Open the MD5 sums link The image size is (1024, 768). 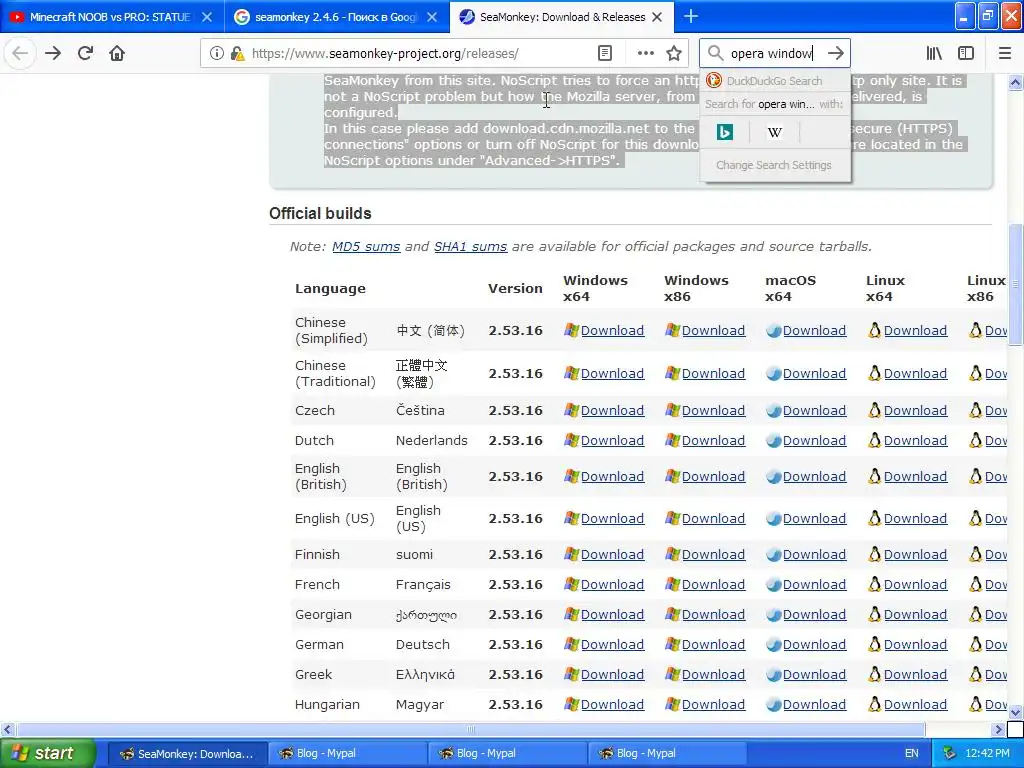pyautogui.click(x=366, y=247)
